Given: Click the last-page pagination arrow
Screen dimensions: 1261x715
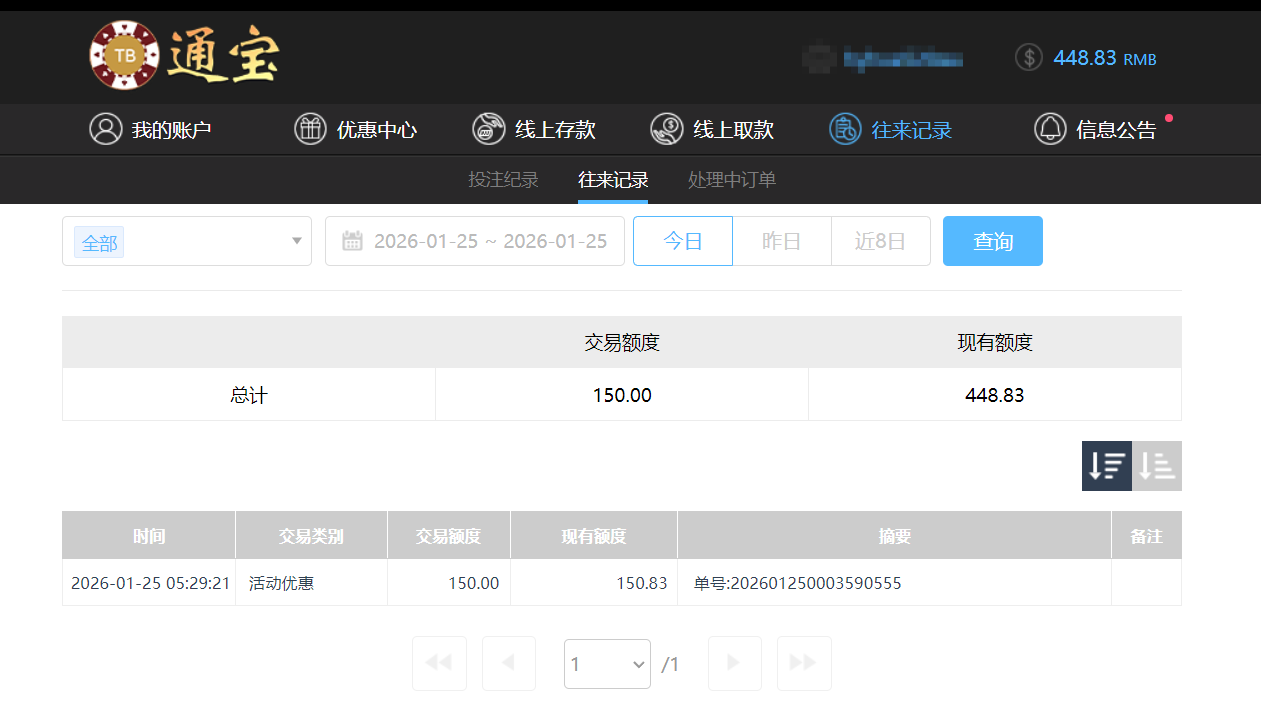Looking at the screenshot, I should click(x=804, y=663).
